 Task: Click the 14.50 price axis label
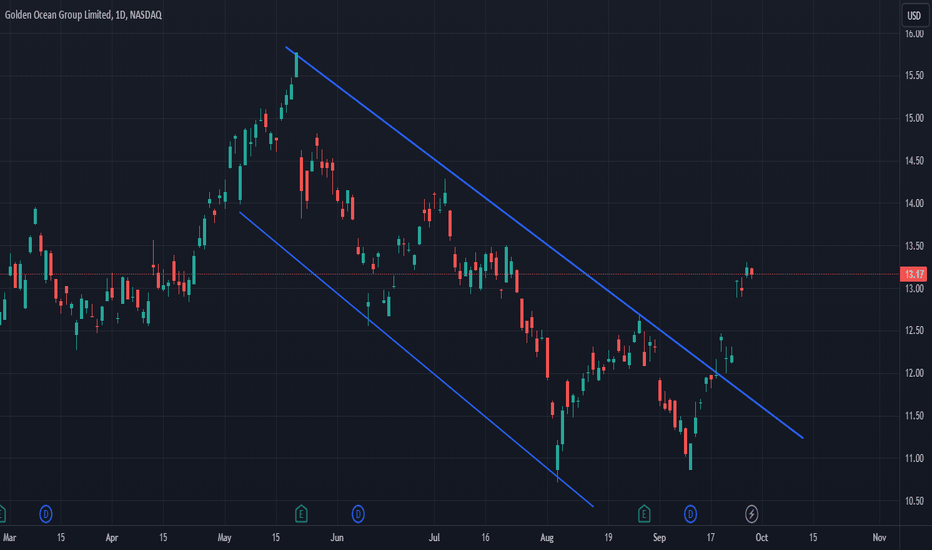coord(914,161)
